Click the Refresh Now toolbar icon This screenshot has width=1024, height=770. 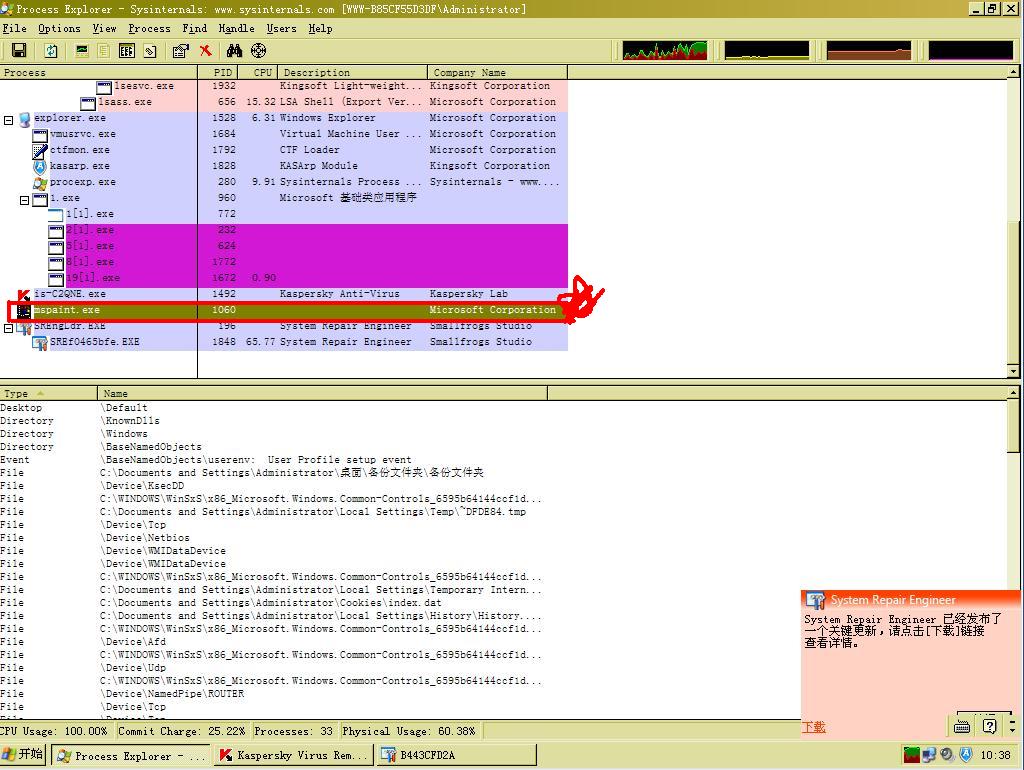pos(51,50)
